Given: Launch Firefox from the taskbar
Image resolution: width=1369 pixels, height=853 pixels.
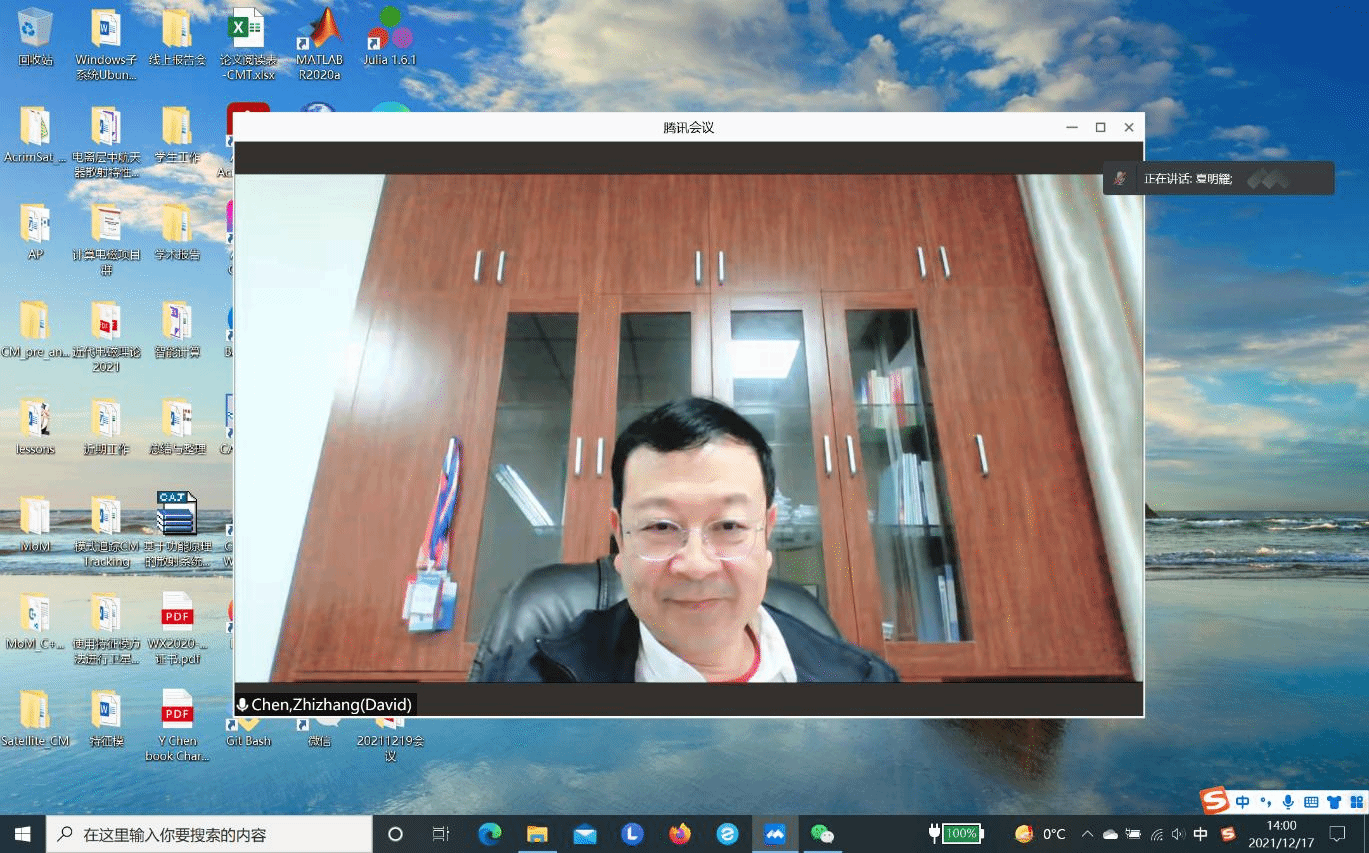Looking at the screenshot, I should (680, 833).
